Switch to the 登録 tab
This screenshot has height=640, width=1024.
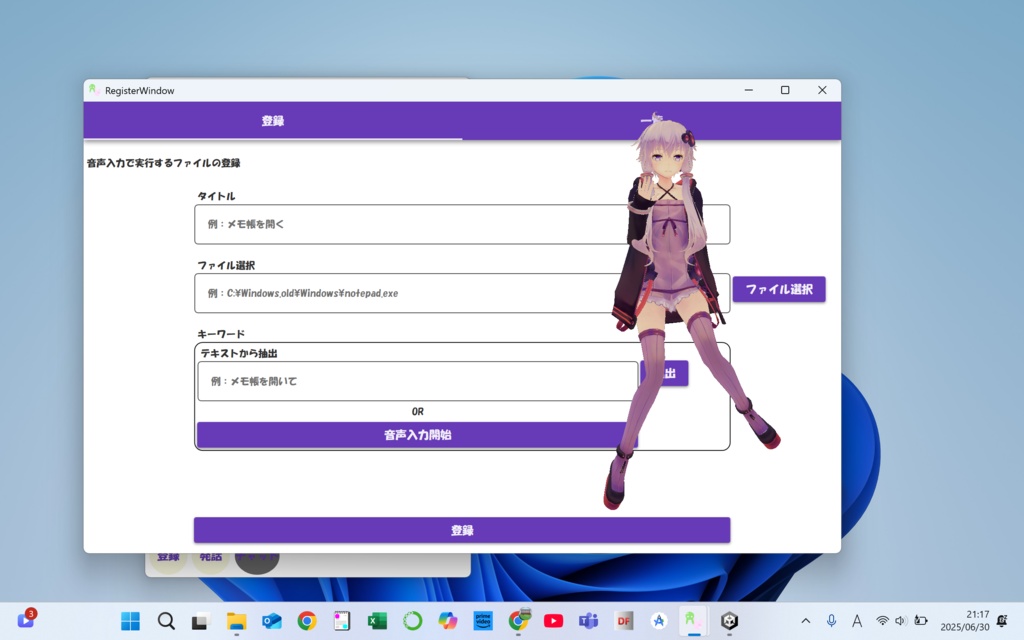click(x=273, y=120)
